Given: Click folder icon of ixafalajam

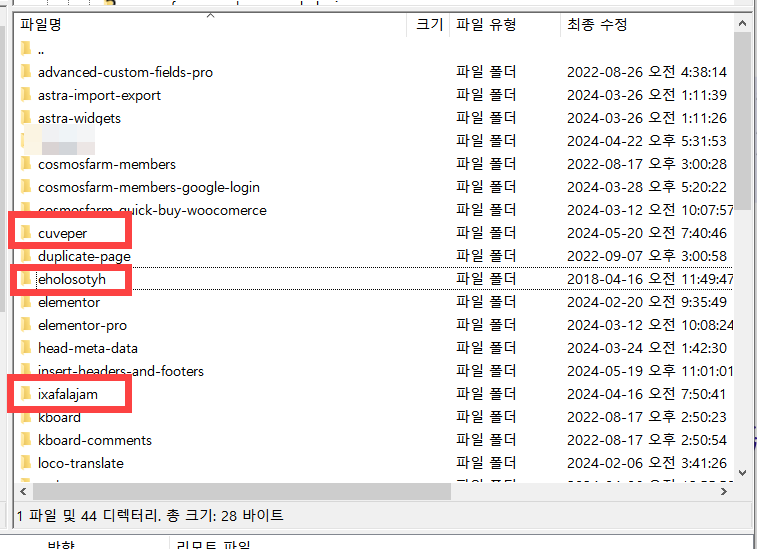Looking at the screenshot, I should pyautogui.click(x=26, y=394).
